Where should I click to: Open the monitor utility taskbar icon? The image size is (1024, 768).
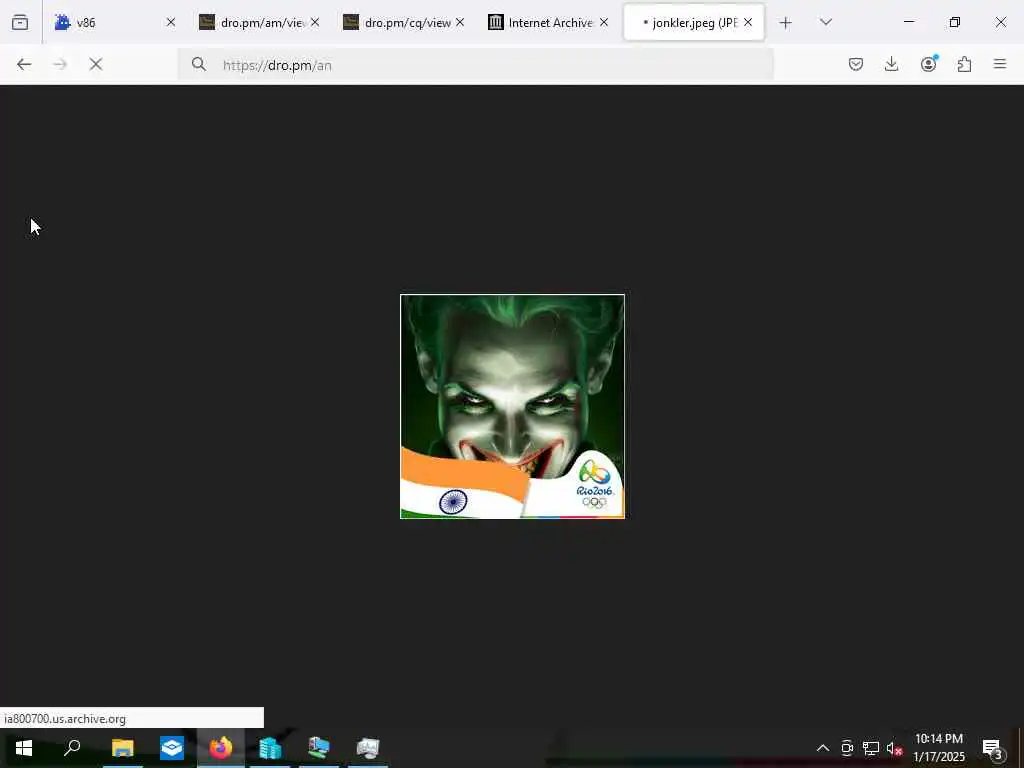tap(368, 748)
